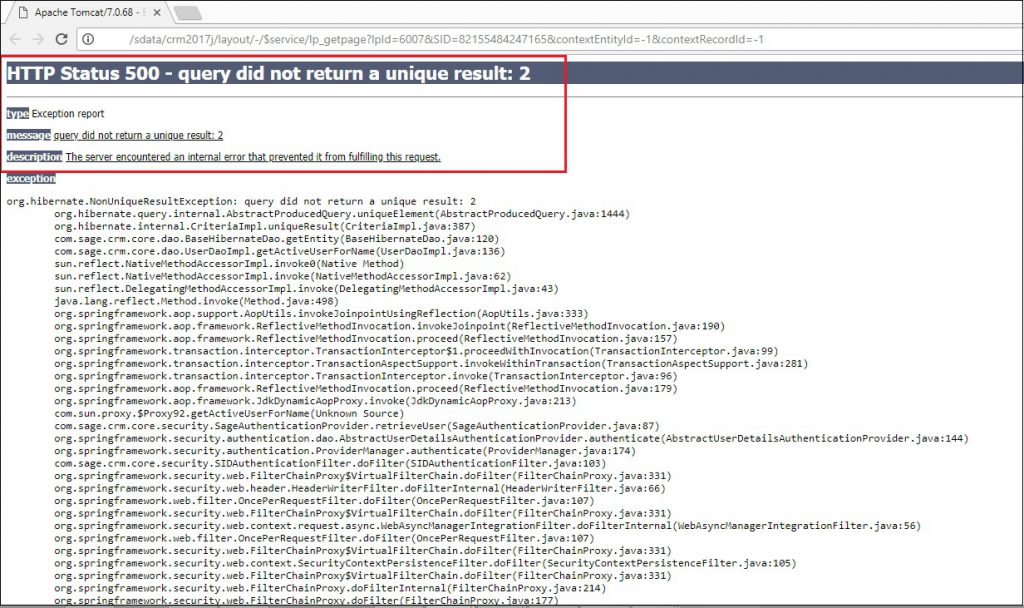Viewport: 1024px width, 608px height.
Task: Click the browser back arrow button
Action: pyautogui.click(x=12, y=39)
